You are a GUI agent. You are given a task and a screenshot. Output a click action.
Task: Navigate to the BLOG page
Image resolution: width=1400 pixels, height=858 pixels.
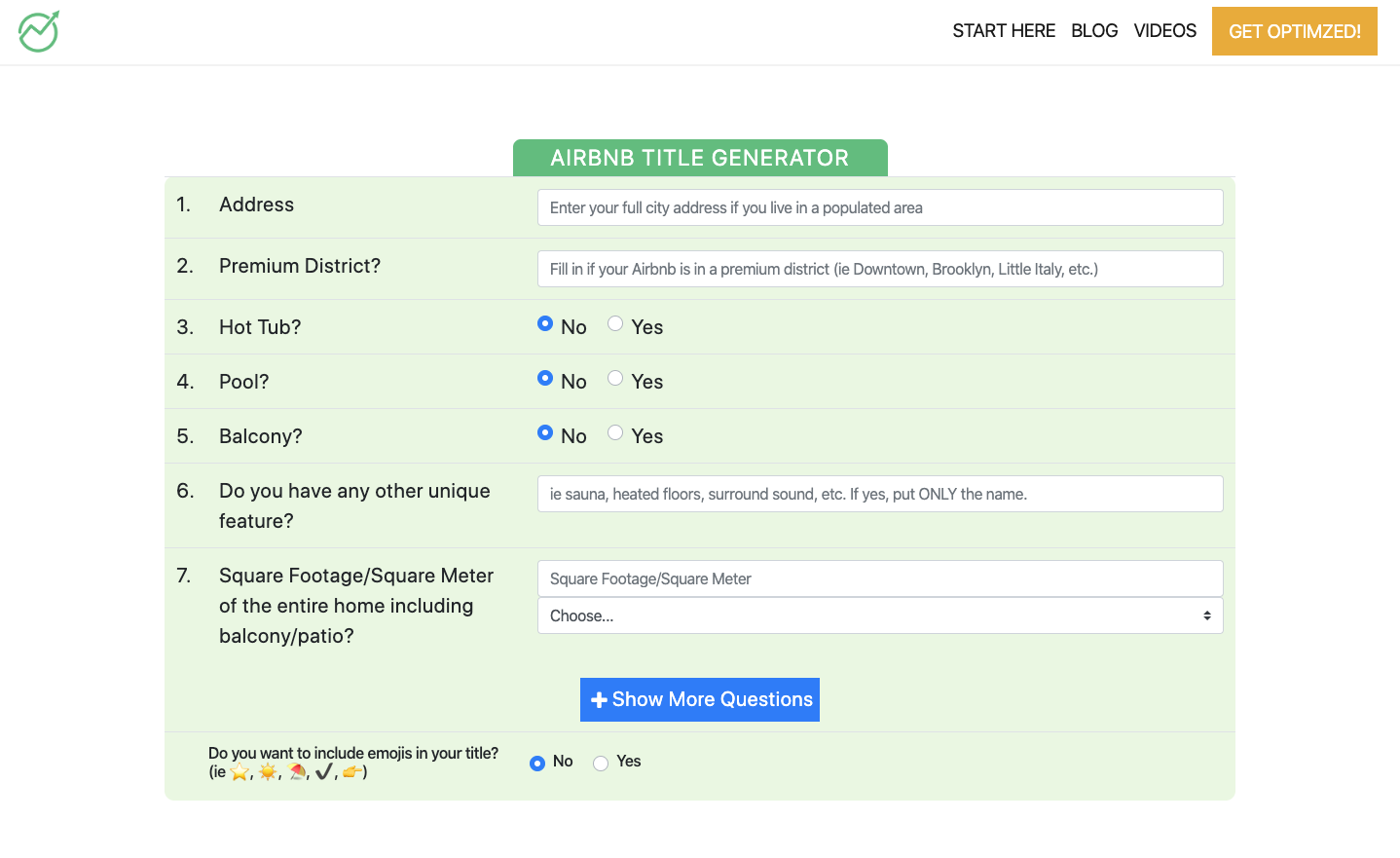[1094, 30]
